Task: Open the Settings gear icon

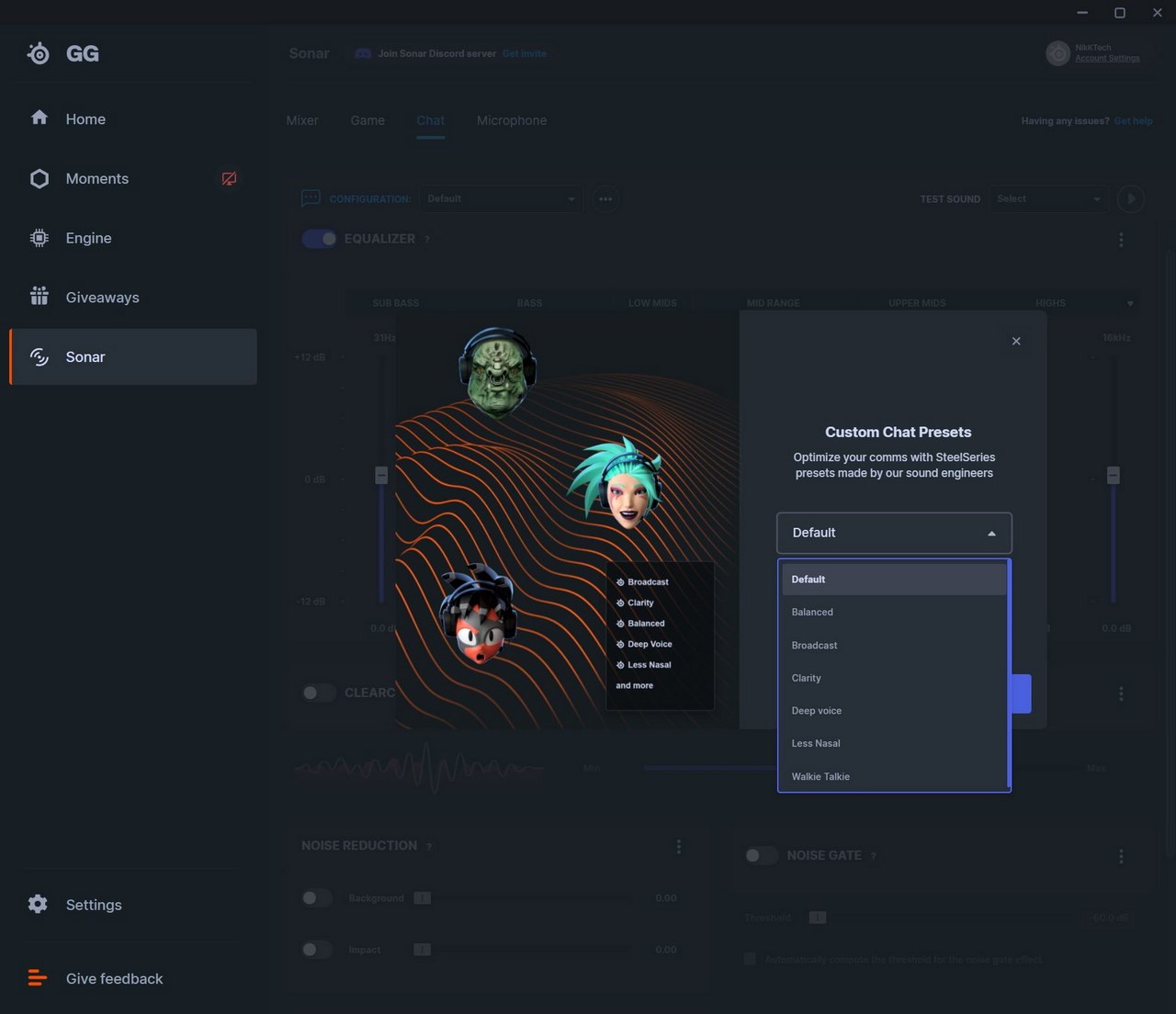Action: (38, 904)
